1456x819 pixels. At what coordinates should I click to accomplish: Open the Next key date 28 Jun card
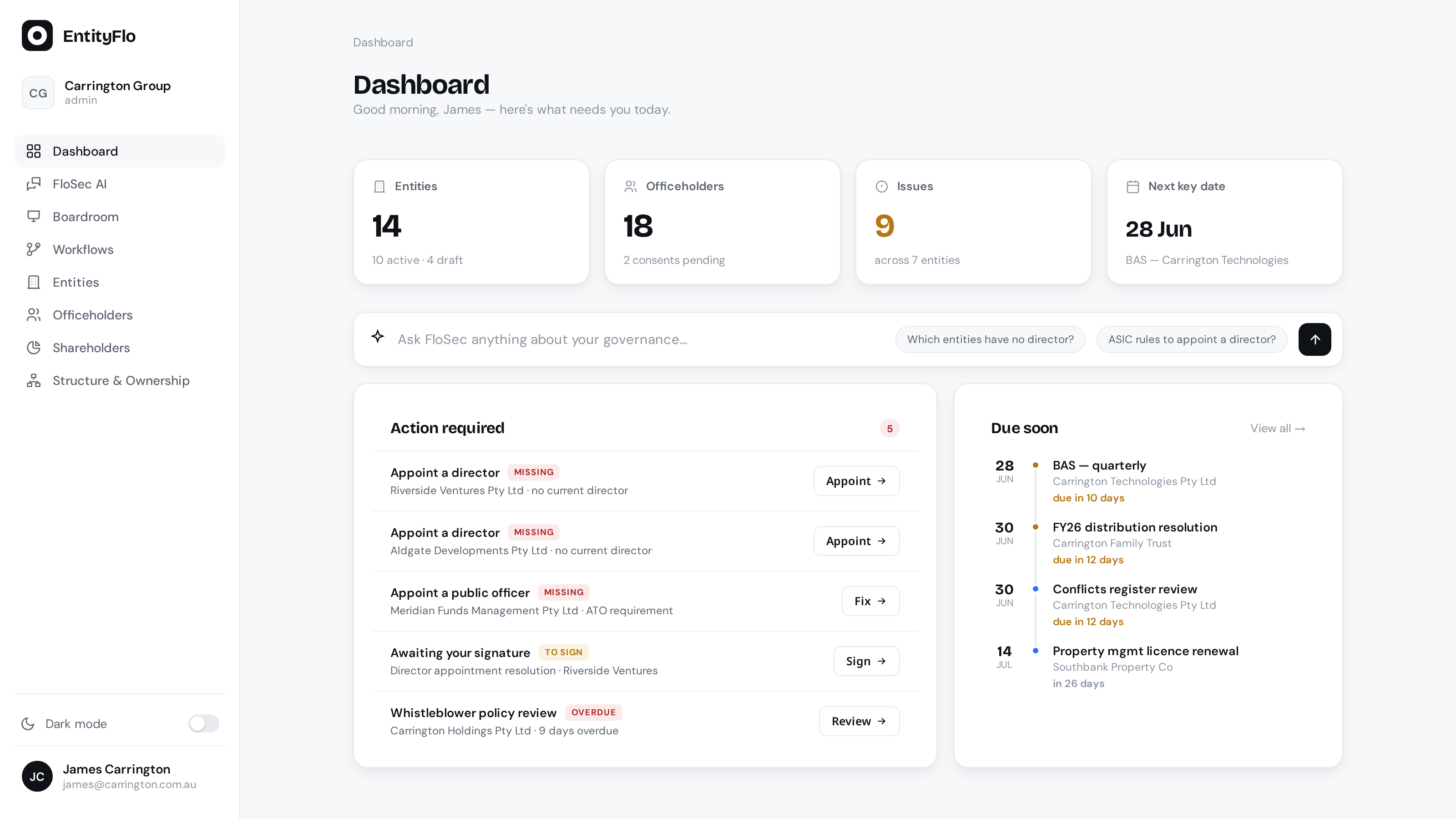point(1225,222)
